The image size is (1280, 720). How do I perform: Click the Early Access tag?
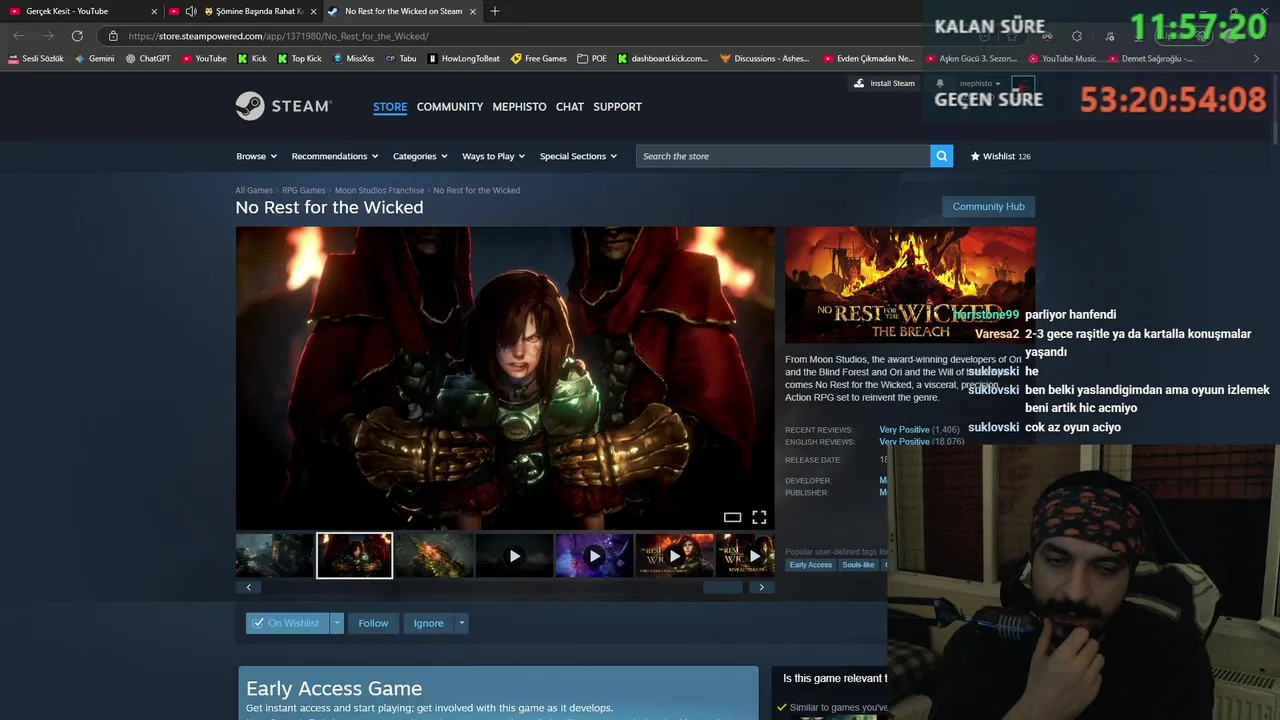810,565
